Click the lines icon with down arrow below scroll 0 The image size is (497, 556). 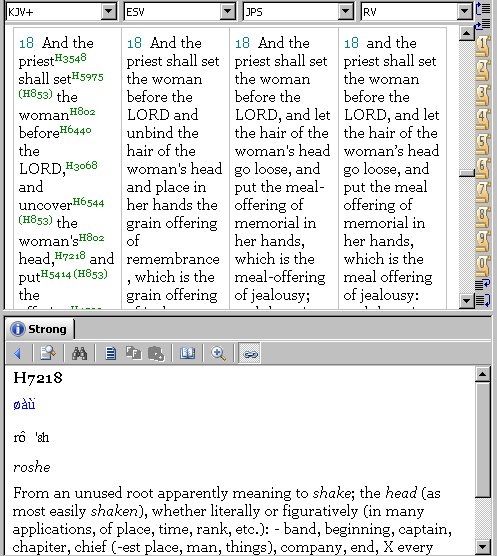pyautogui.click(x=483, y=284)
